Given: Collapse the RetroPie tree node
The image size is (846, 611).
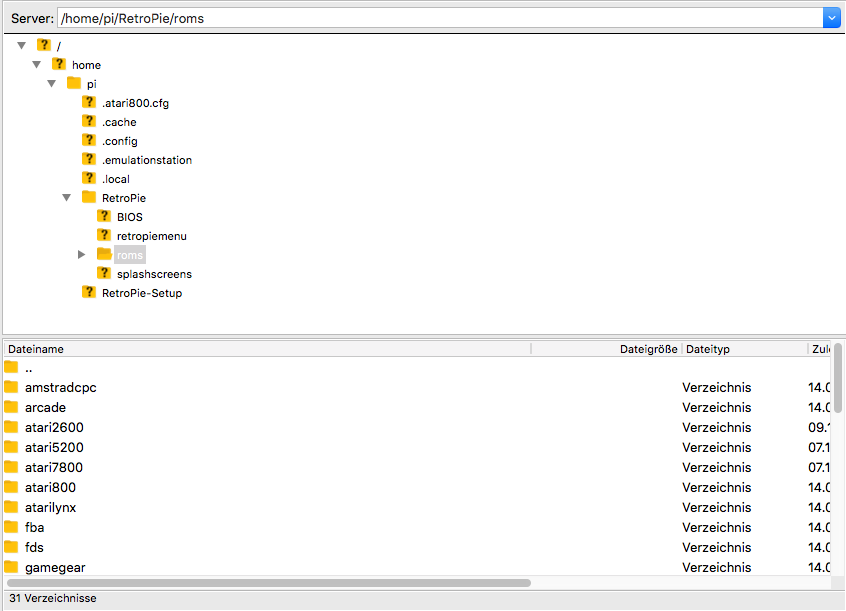Looking at the screenshot, I should click(67, 198).
